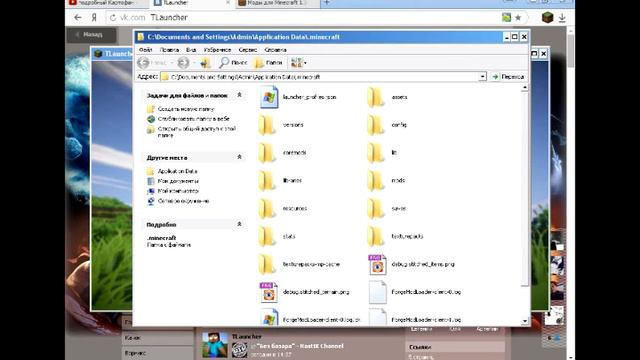The image size is (640, 360).
Task: Open the File (Файл) menu
Action: pyautogui.click(x=145, y=50)
